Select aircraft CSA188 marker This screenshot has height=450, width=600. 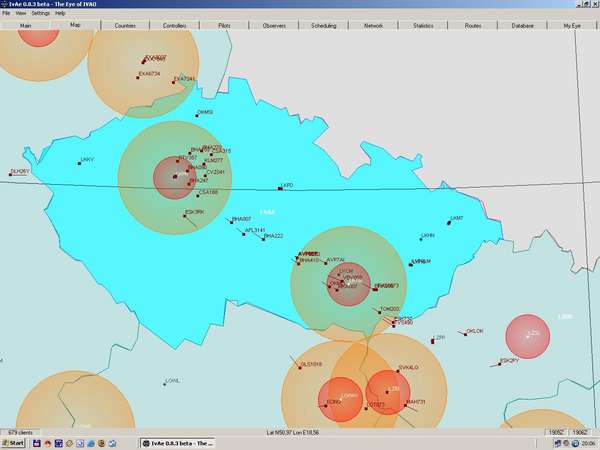click(198, 196)
